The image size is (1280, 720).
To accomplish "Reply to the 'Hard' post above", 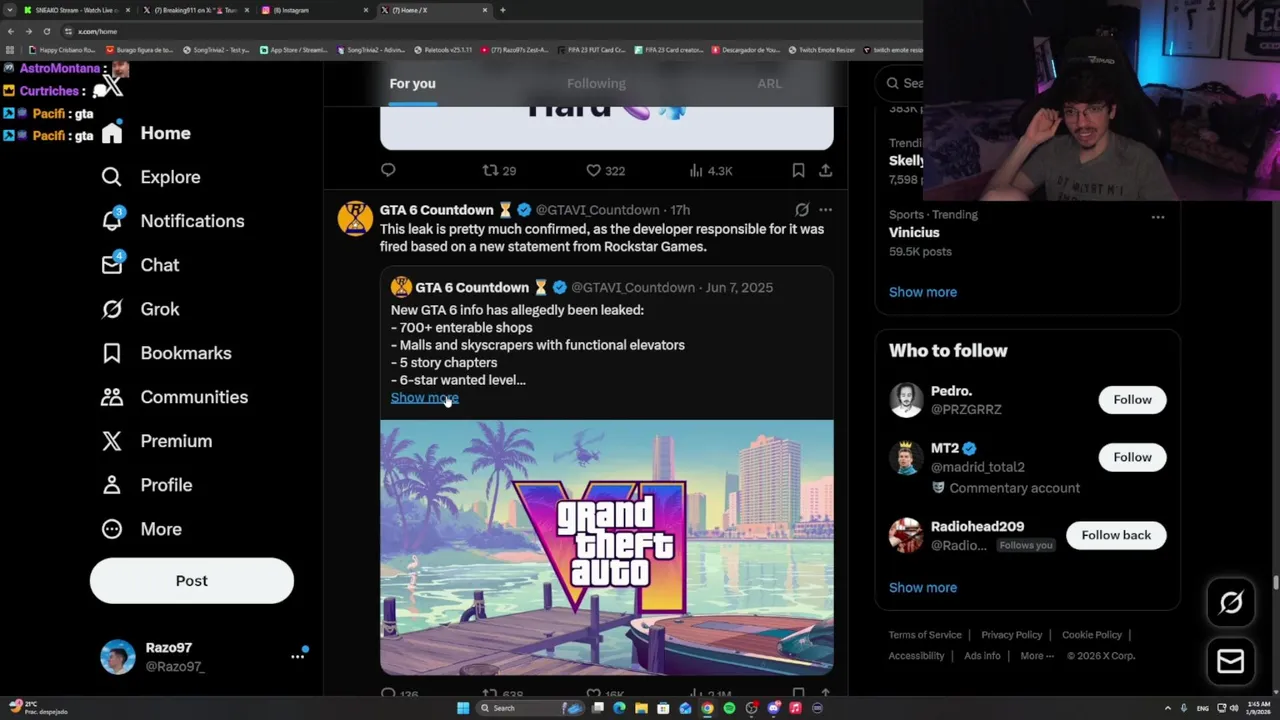I will (x=388, y=170).
